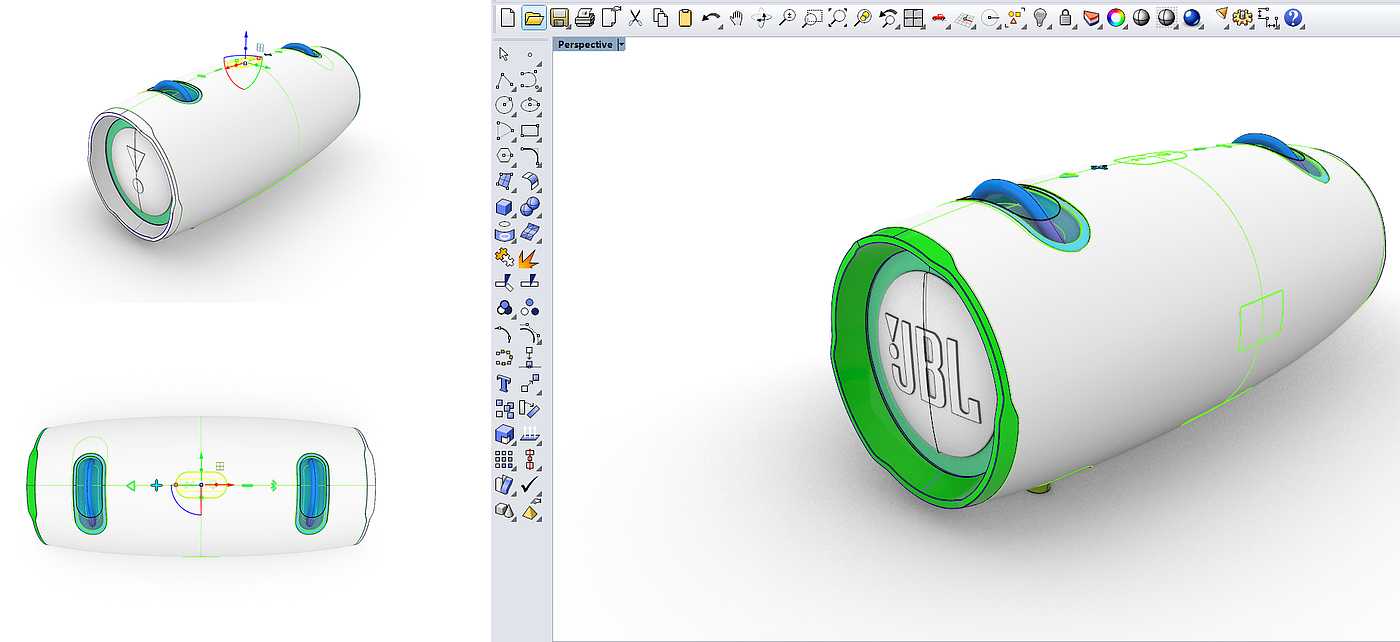Click the Undo arrow icon
Image resolution: width=1400 pixels, height=642 pixels.
[711, 17]
